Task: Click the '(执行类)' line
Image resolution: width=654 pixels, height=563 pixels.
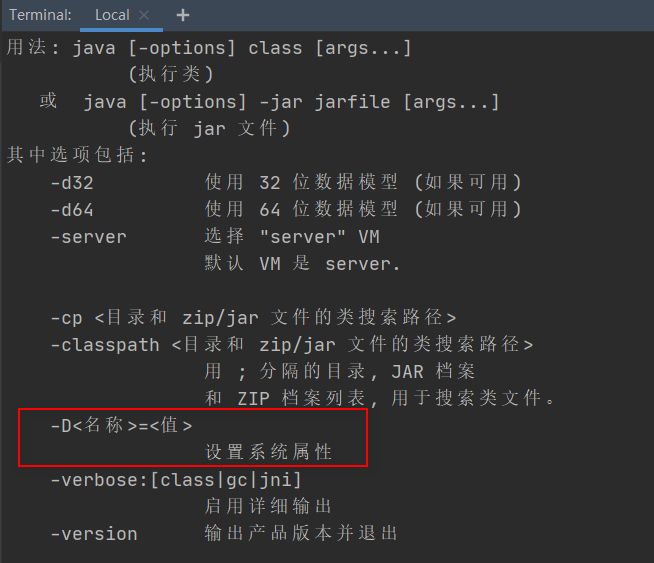Action: (x=171, y=74)
